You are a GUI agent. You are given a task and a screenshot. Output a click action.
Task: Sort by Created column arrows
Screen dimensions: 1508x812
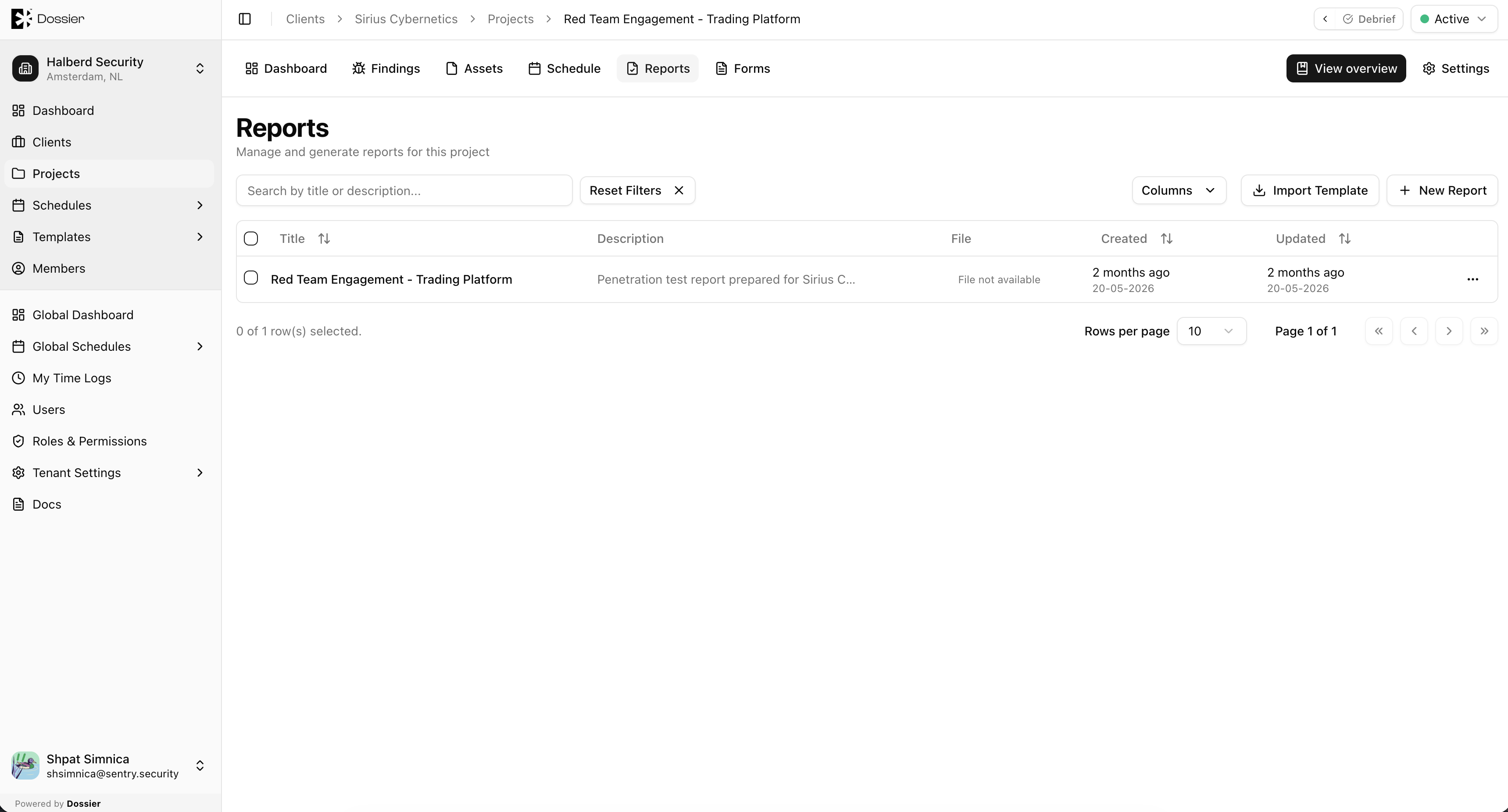pyautogui.click(x=1167, y=239)
